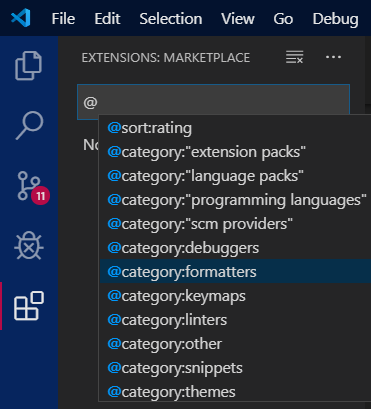Open the Explorer view in activity bar

pos(29,66)
